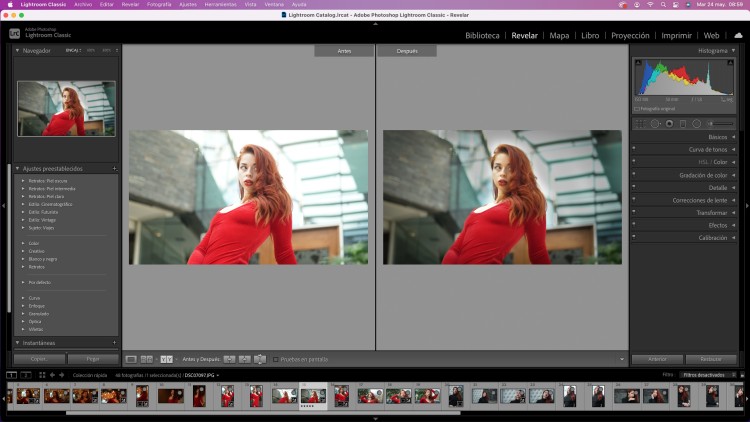Open macOS Spotlight search icon

tap(663, 4)
